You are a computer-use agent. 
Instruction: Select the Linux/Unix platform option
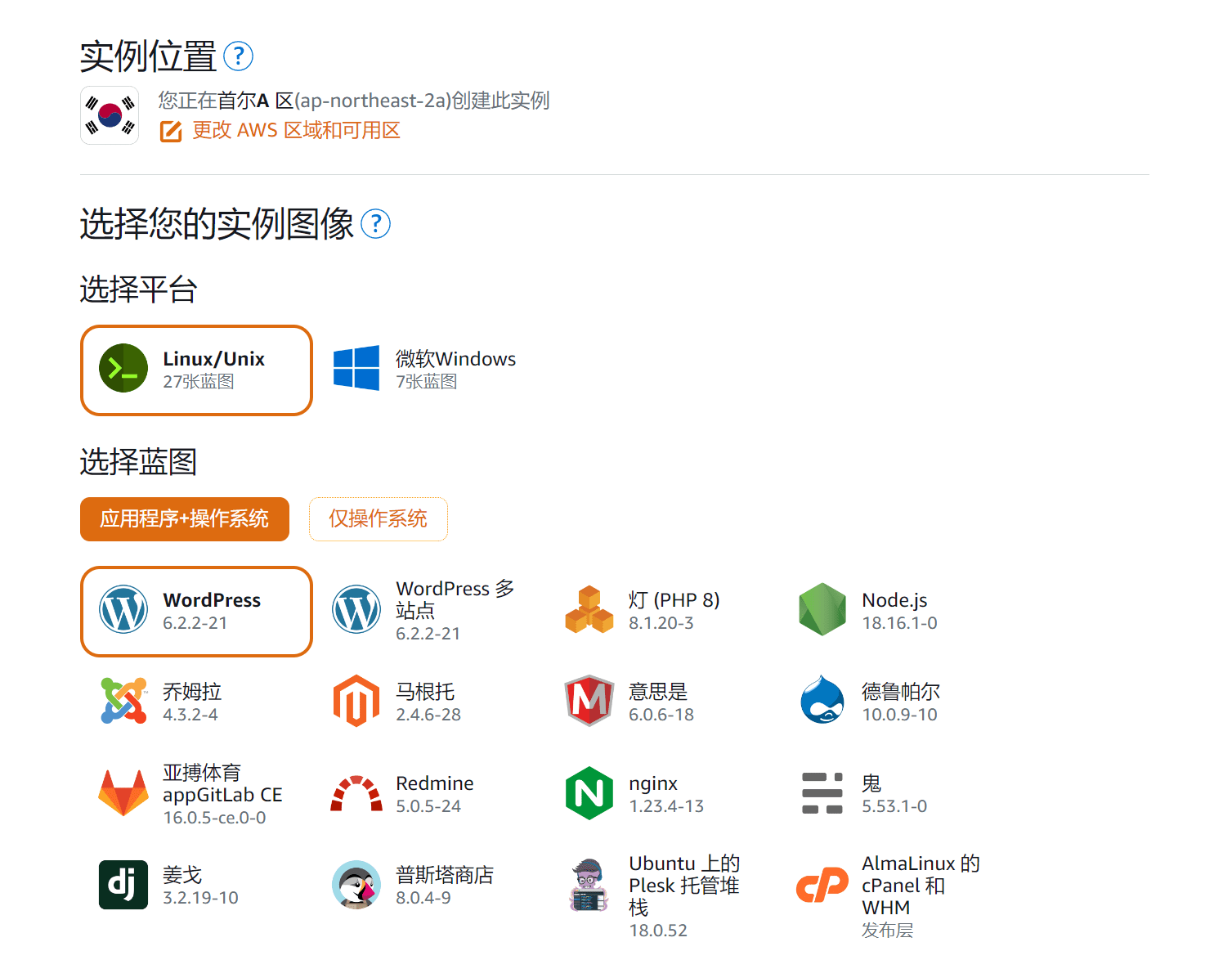196,370
